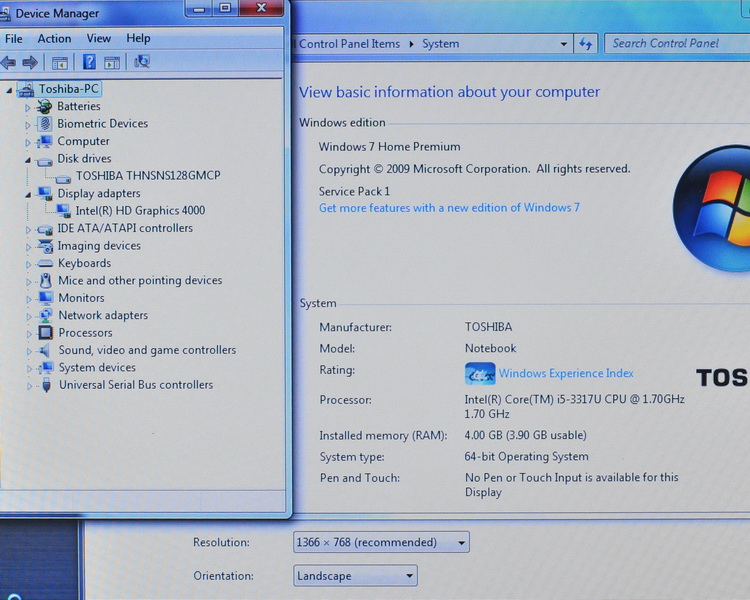The height and width of the screenshot is (600, 750).
Task: Collapse the Toshiba-PC root node
Action: (9, 90)
